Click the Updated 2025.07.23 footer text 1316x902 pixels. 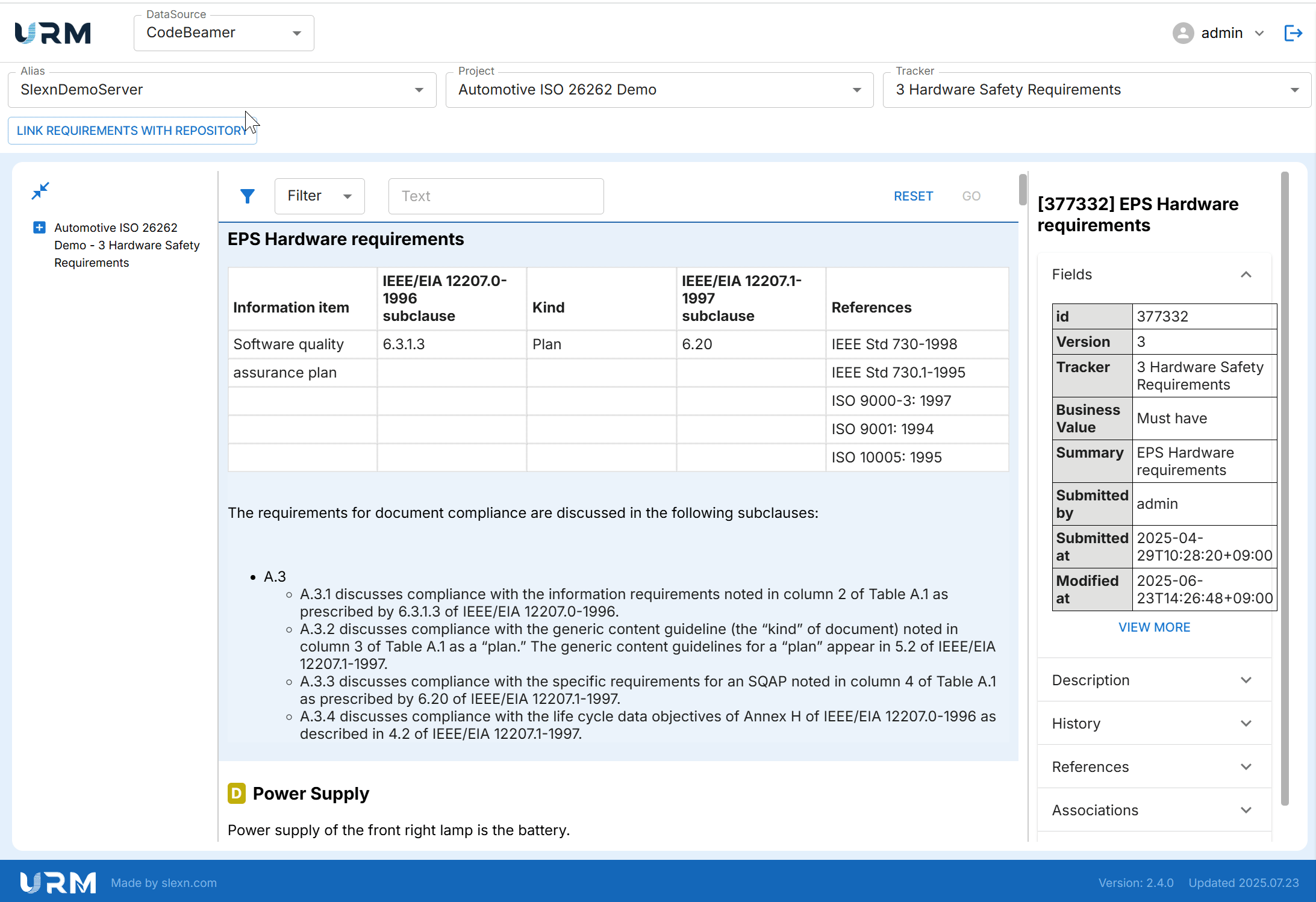1244,883
